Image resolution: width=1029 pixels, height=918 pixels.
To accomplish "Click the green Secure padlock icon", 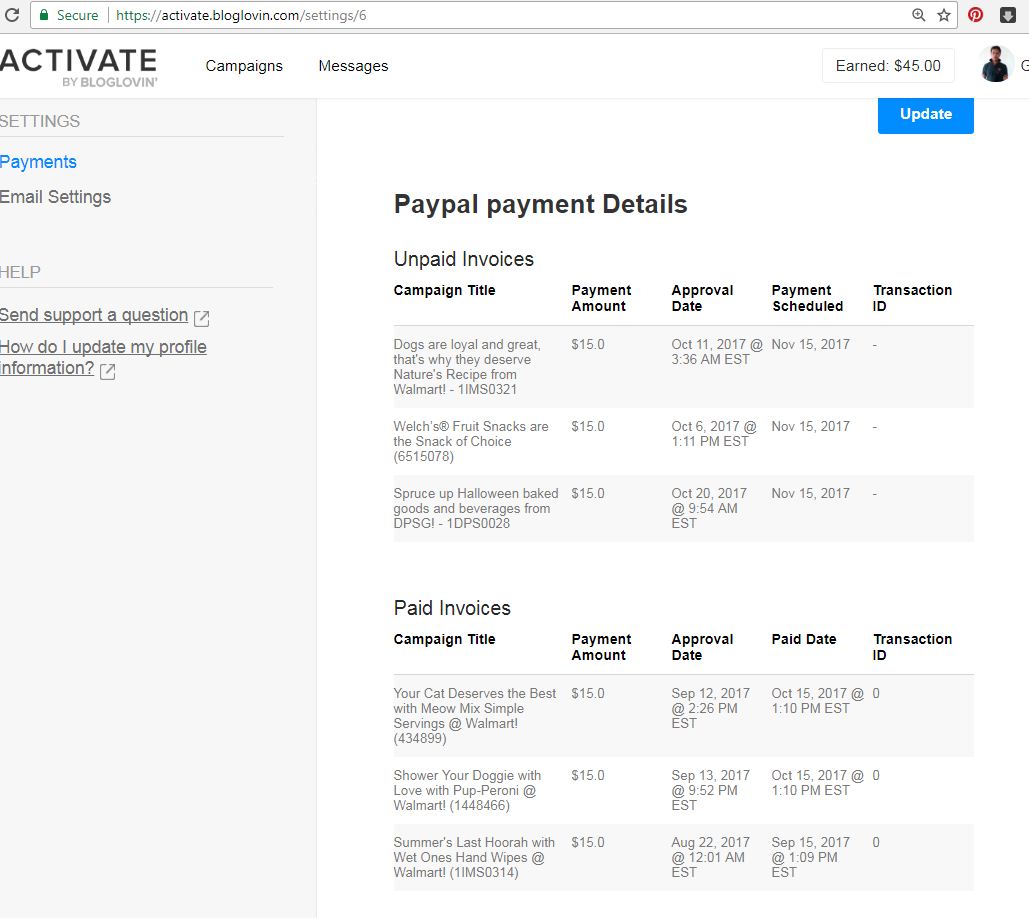I will pos(45,15).
